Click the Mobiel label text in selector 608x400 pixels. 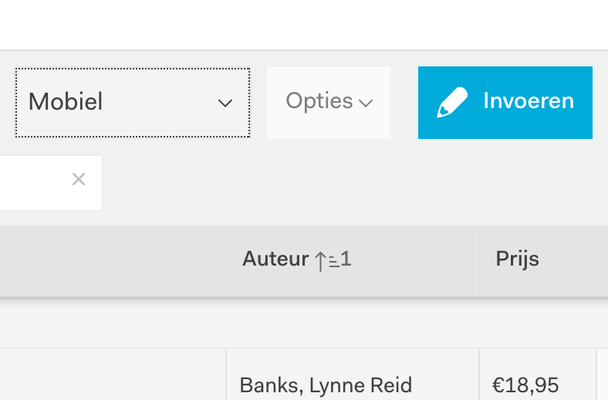tap(66, 102)
